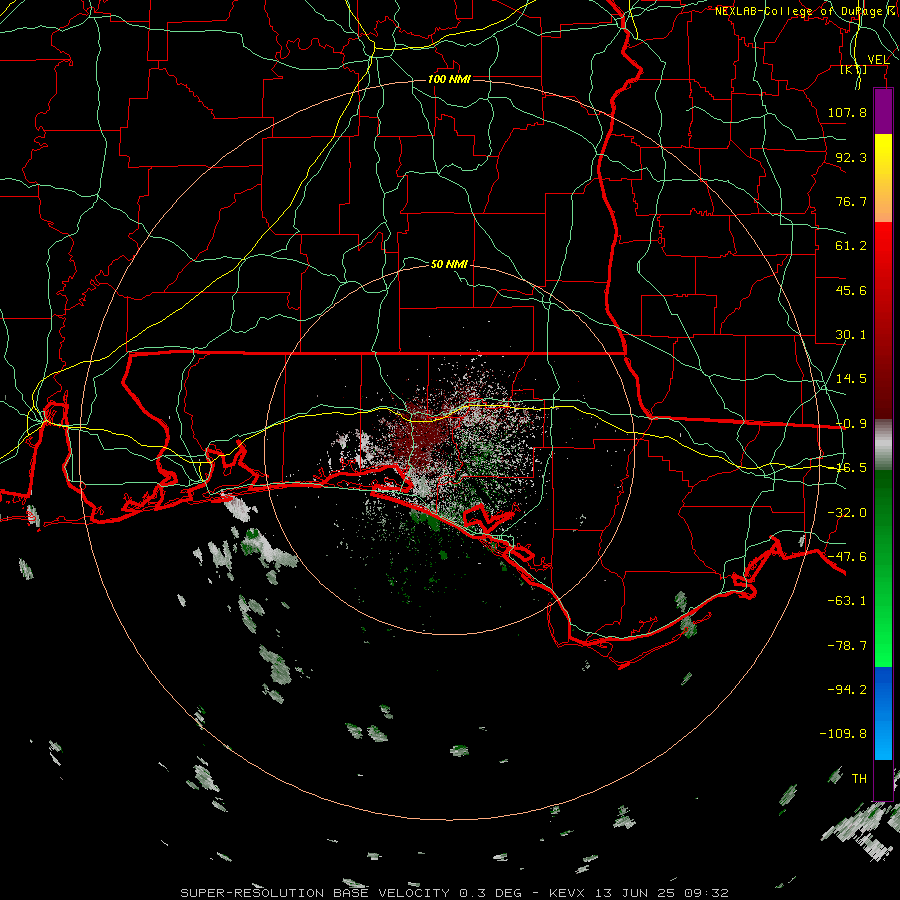Click the 76.7 value on velocity scale
Viewport: 900px width, 900px height.
point(851,201)
